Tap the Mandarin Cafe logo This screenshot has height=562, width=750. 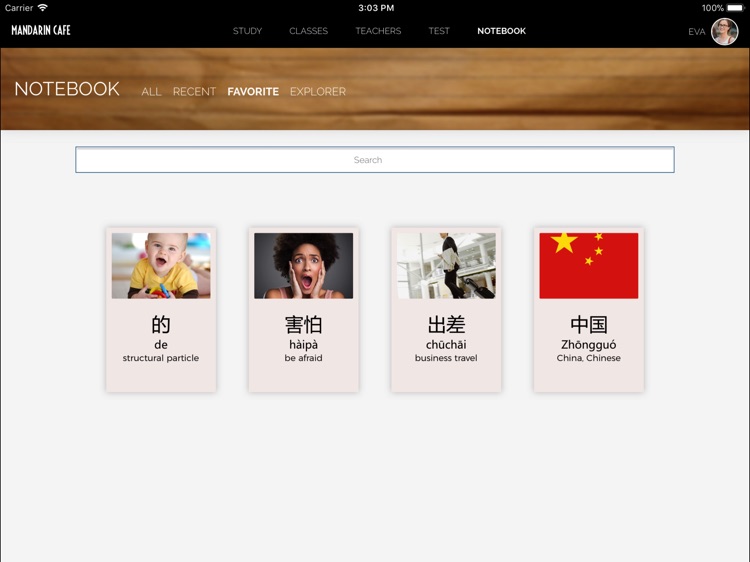pos(41,31)
